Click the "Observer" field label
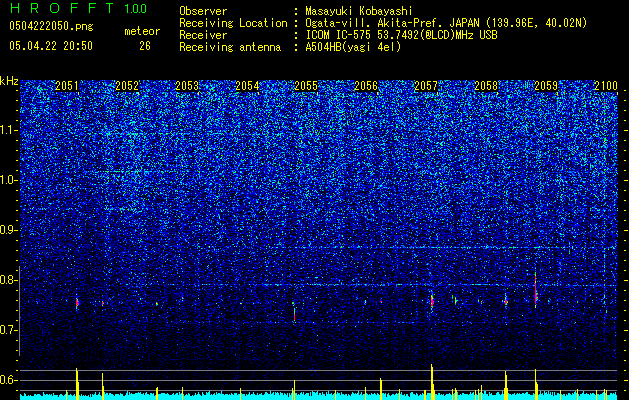This screenshot has width=629, height=400. tap(203, 11)
